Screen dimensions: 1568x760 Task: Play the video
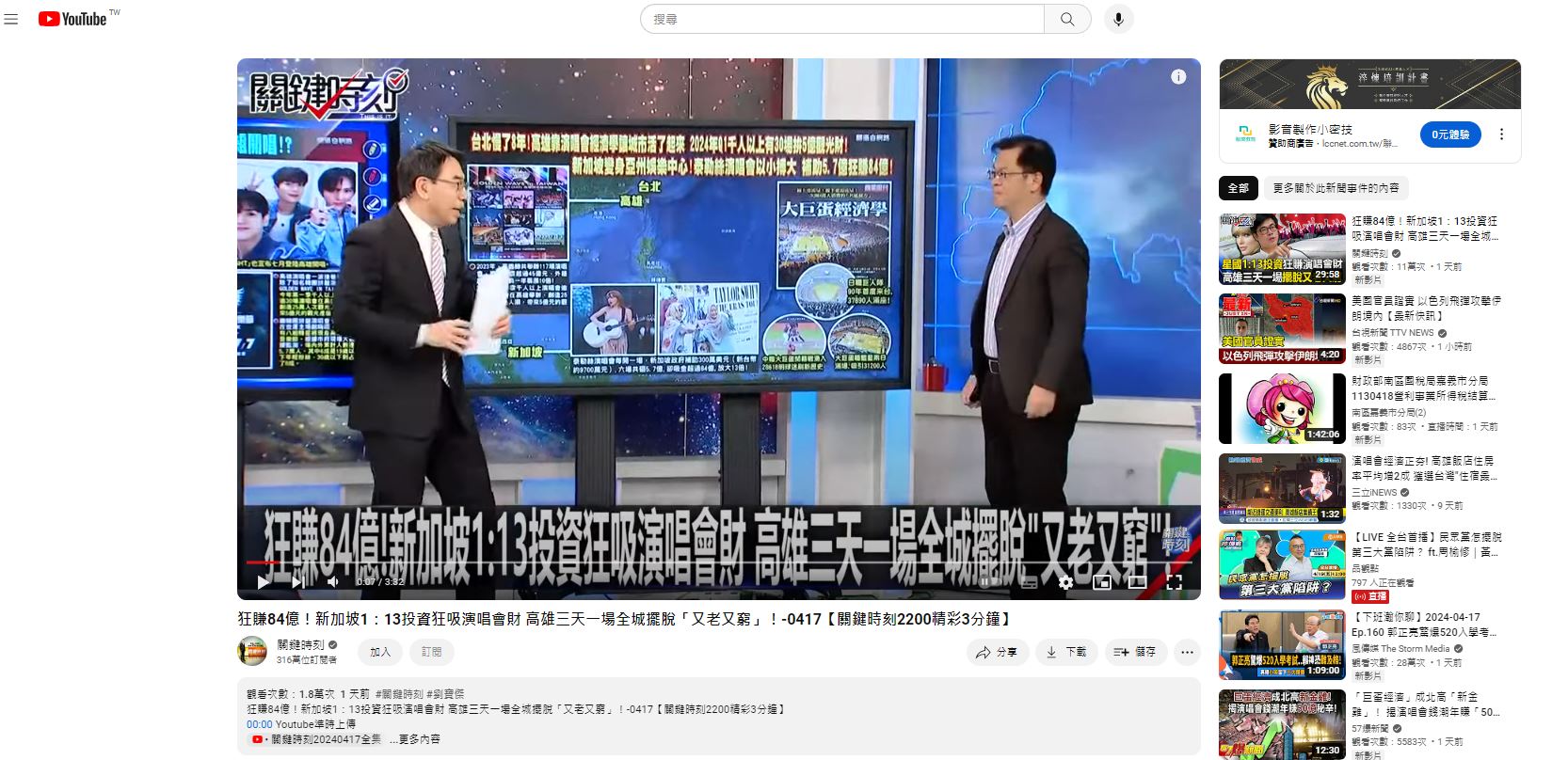[264, 582]
